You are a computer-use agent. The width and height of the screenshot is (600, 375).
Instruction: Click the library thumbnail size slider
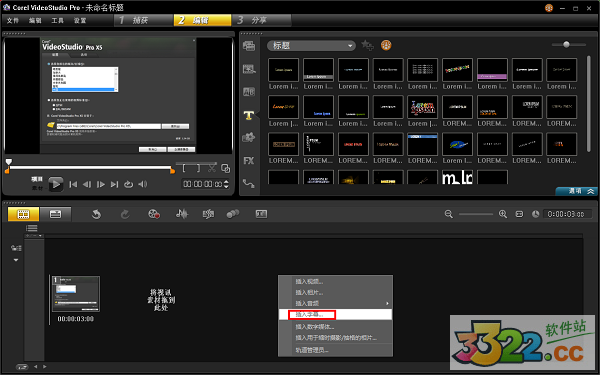pyautogui.click(x=569, y=45)
